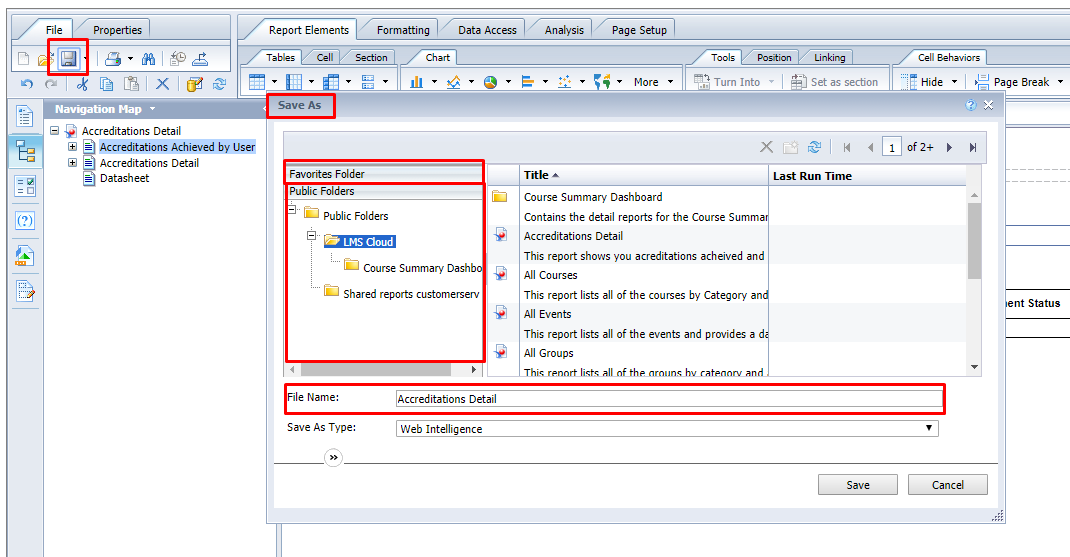Screen dimensions: 1070x557
Task: Click the Cut scissors icon
Action: [x=83, y=84]
